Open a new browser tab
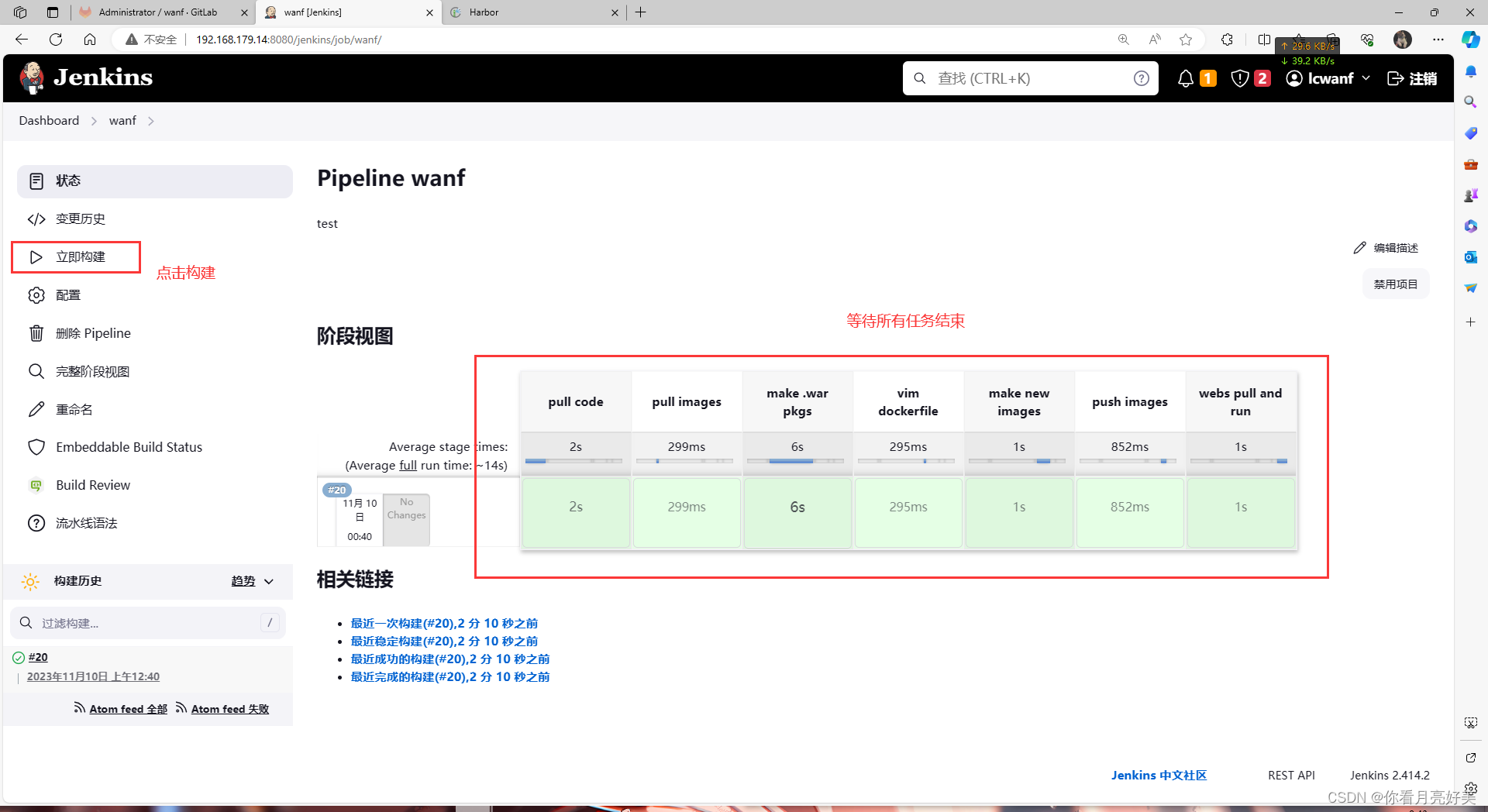1488x812 pixels. coord(641,12)
